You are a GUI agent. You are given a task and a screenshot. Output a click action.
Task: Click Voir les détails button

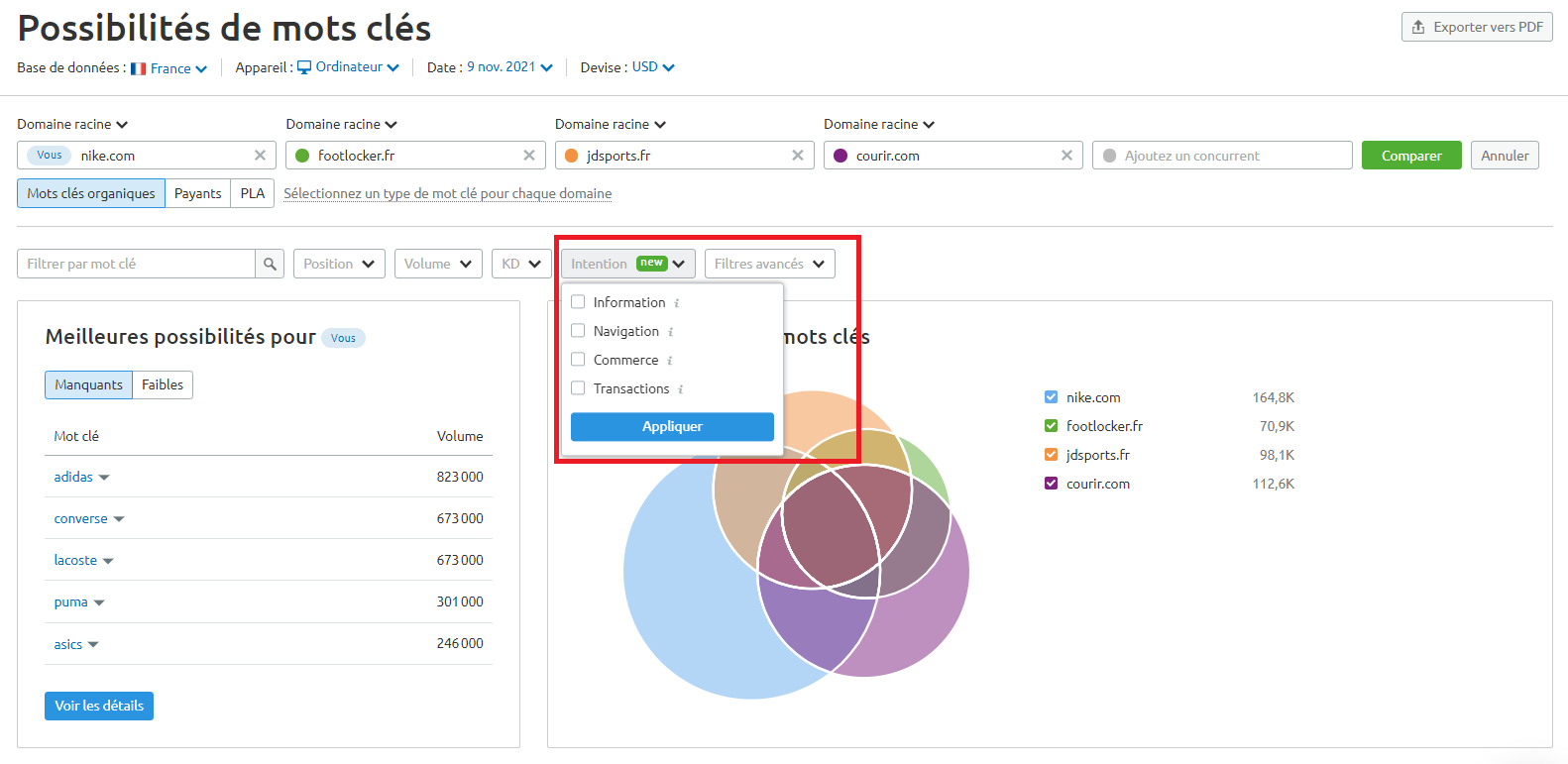coord(99,706)
